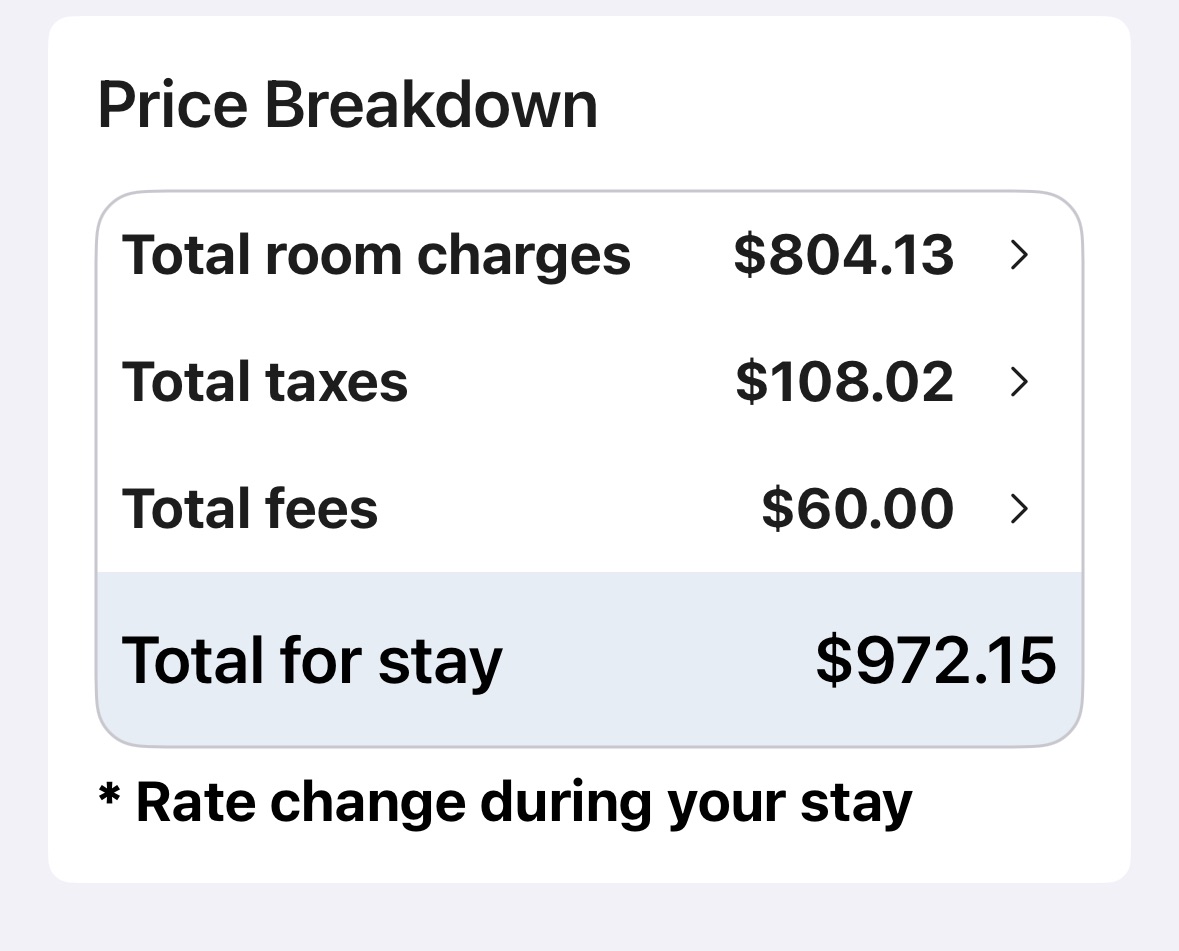The image size is (1179, 951).
Task: Click the Total for stay label
Action: [312, 661]
